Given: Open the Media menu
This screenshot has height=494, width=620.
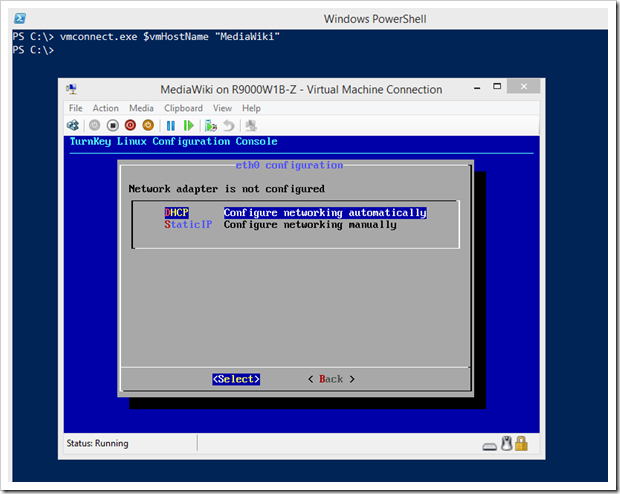Looking at the screenshot, I should tap(141, 108).
